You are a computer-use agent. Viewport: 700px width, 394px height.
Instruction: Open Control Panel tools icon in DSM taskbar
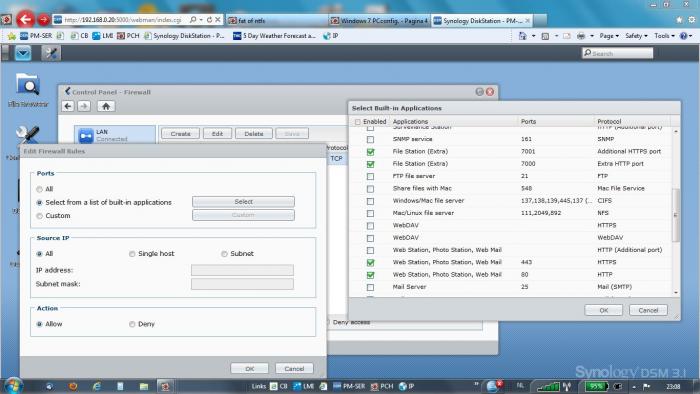point(51,53)
